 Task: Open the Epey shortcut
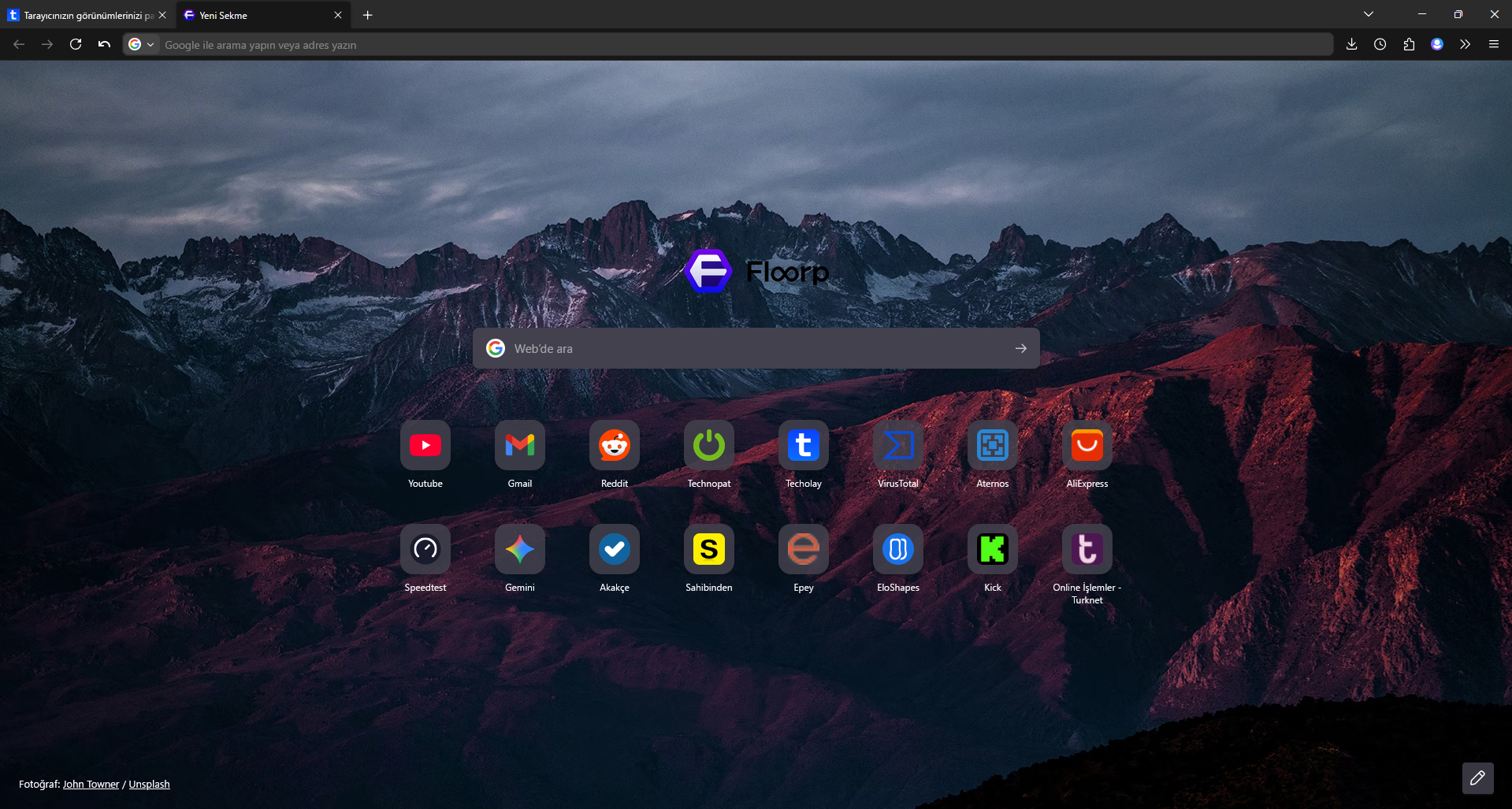(x=804, y=549)
